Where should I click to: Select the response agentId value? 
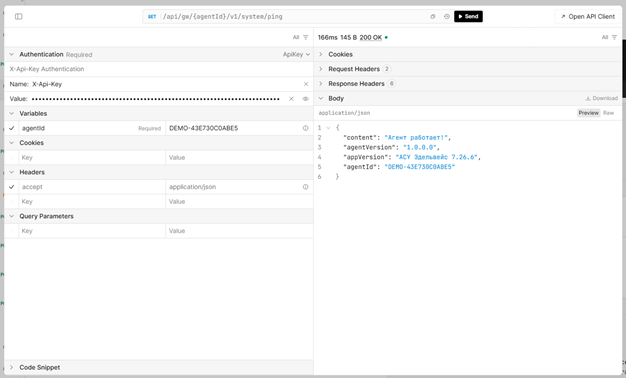click(x=420, y=167)
